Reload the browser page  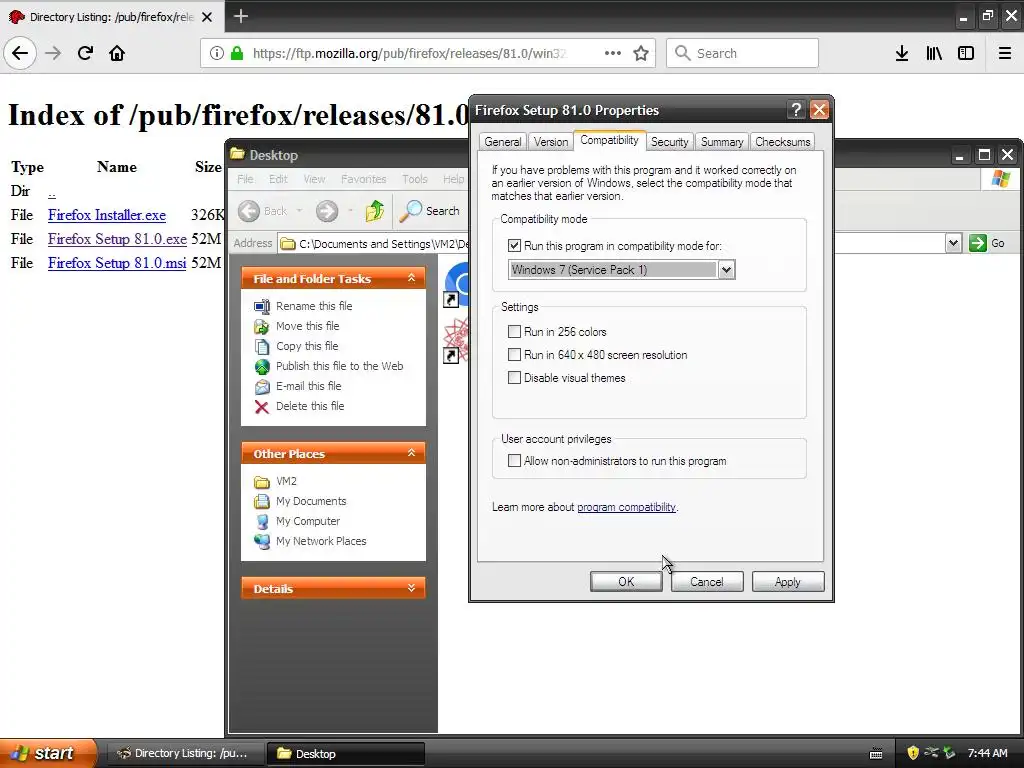[x=85, y=53]
